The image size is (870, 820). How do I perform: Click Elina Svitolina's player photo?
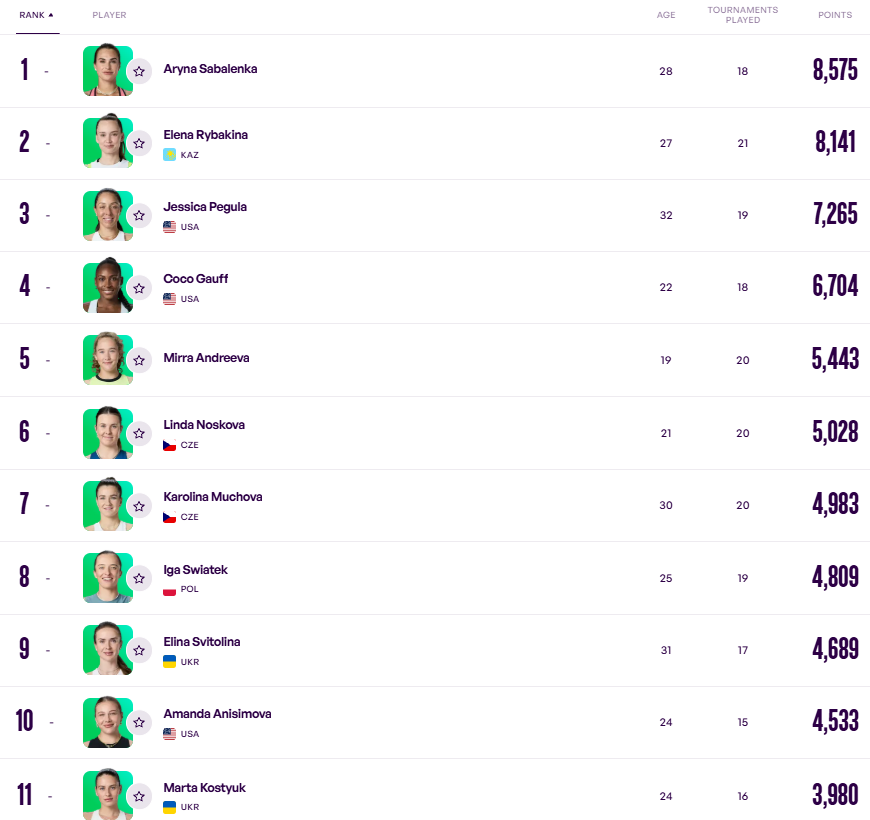pos(108,649)
